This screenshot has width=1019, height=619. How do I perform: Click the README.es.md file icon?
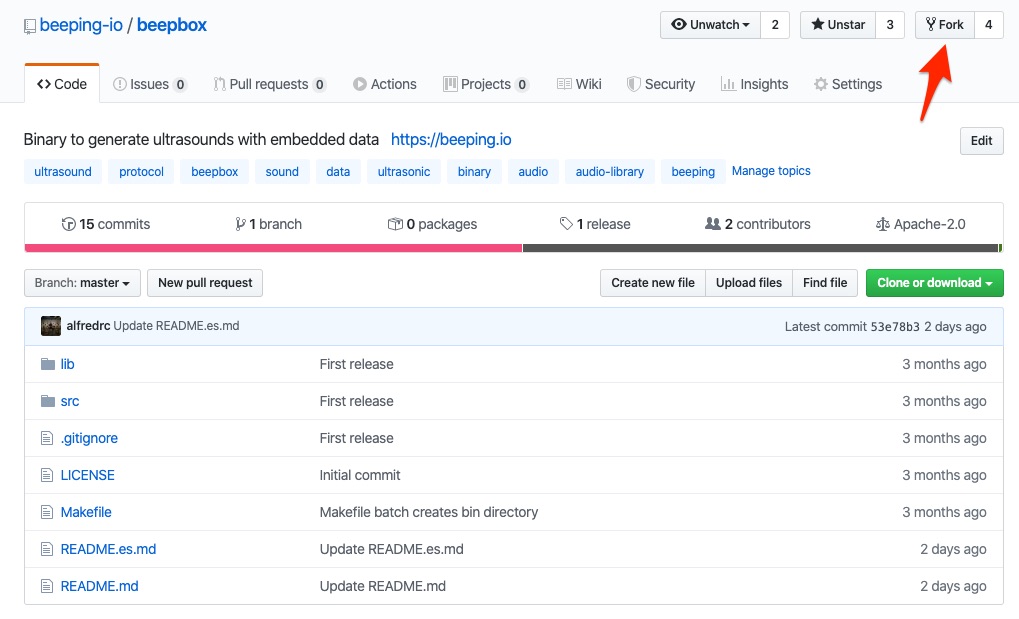tap(47, 549)
